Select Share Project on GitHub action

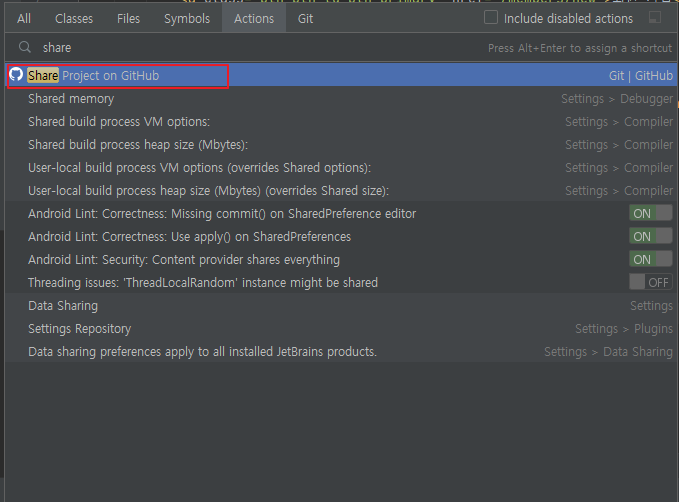click(x=340, y=75)
